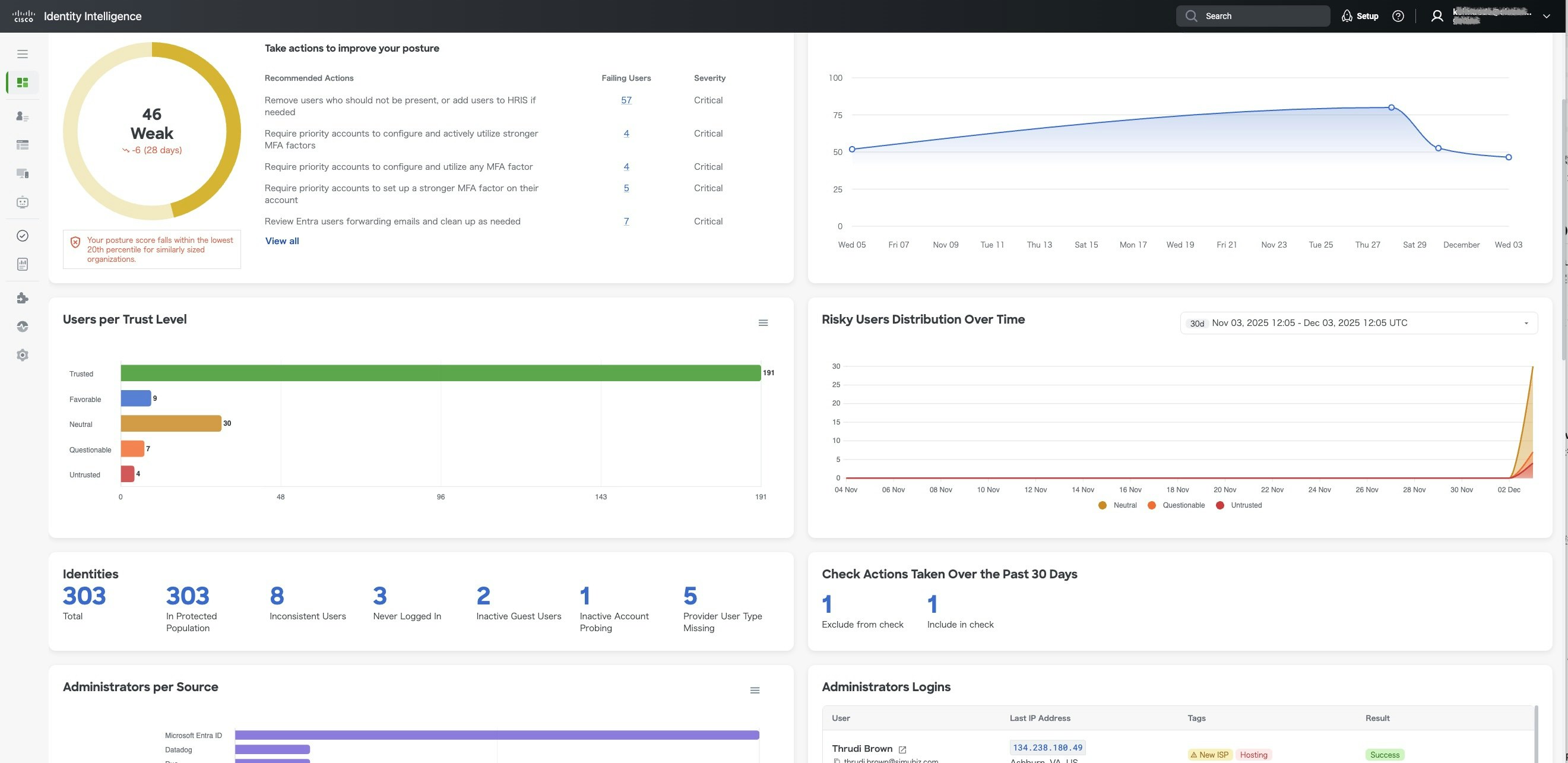Open the Users sidebar icon
The width and height of the screenshot is (1568, 763).
point(23,116)
